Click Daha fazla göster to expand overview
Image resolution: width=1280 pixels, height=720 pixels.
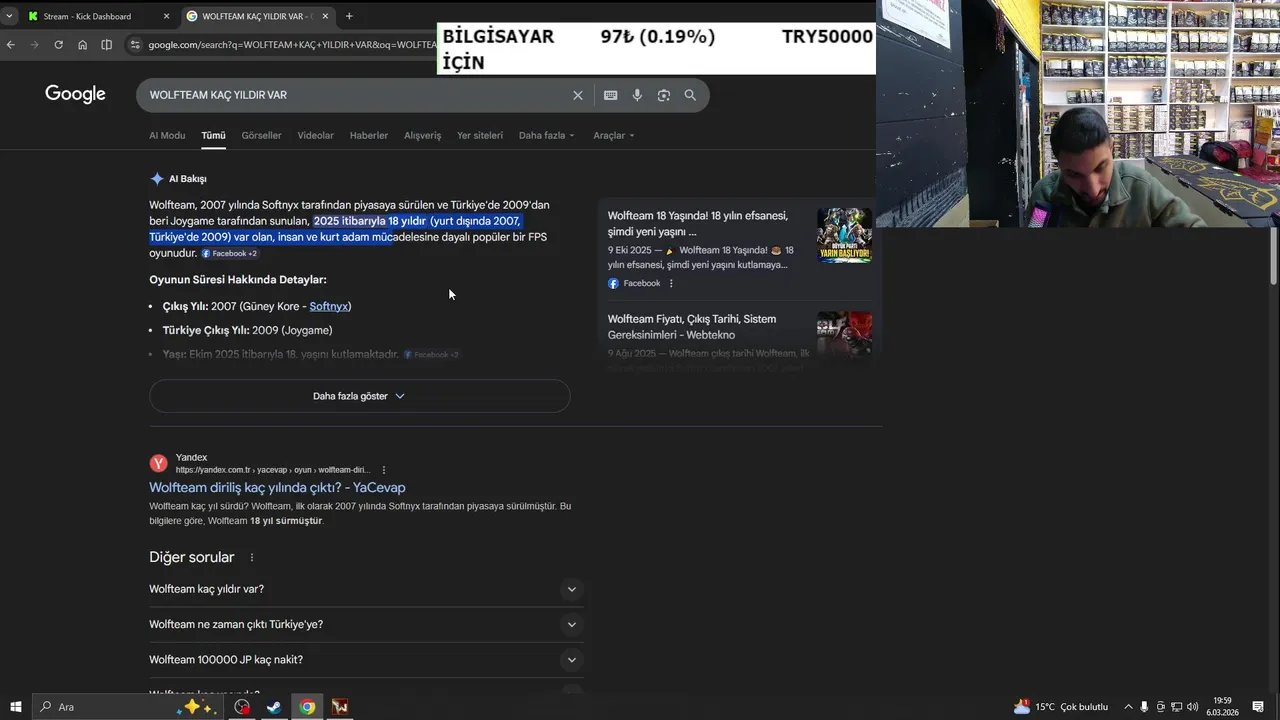(x=359, y=396)
